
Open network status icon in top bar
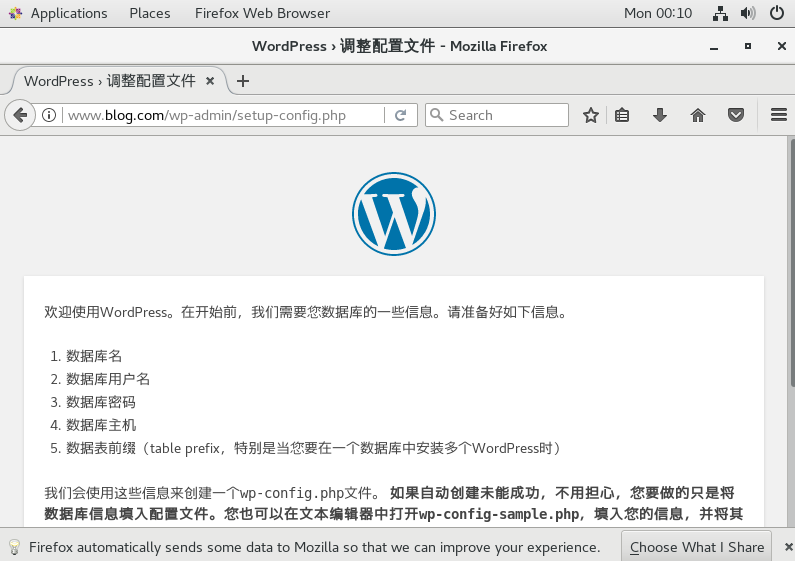720,13
